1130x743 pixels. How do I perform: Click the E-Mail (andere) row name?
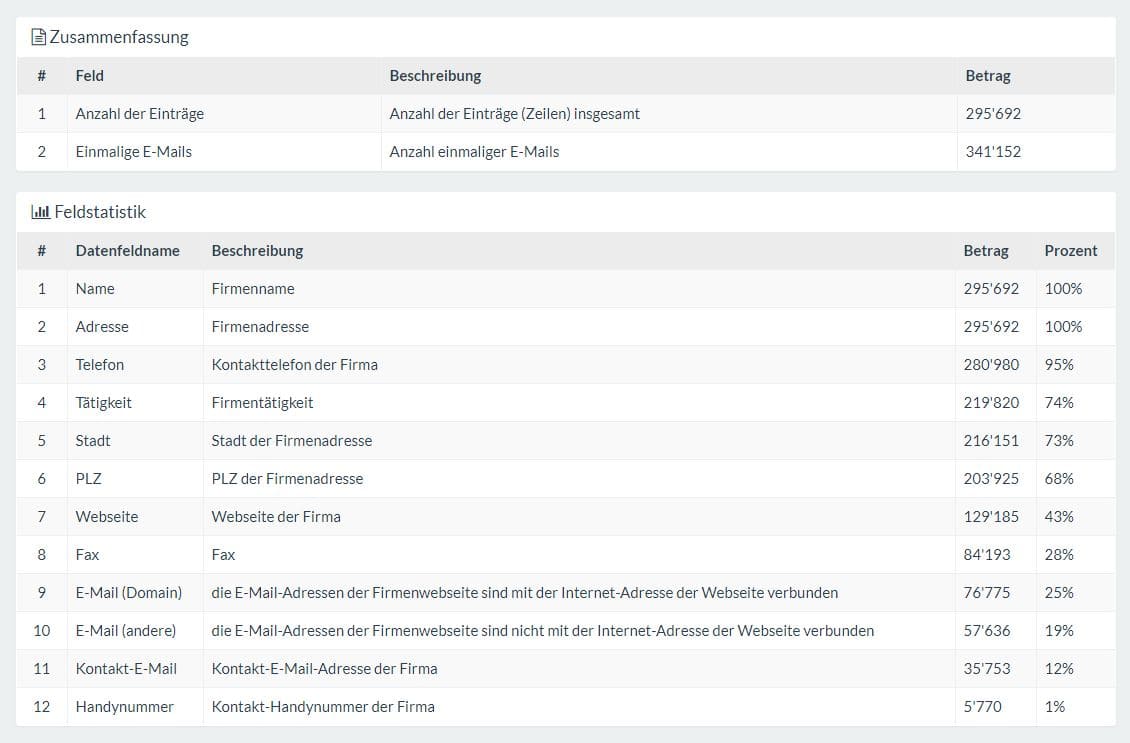tap(125, 631)
